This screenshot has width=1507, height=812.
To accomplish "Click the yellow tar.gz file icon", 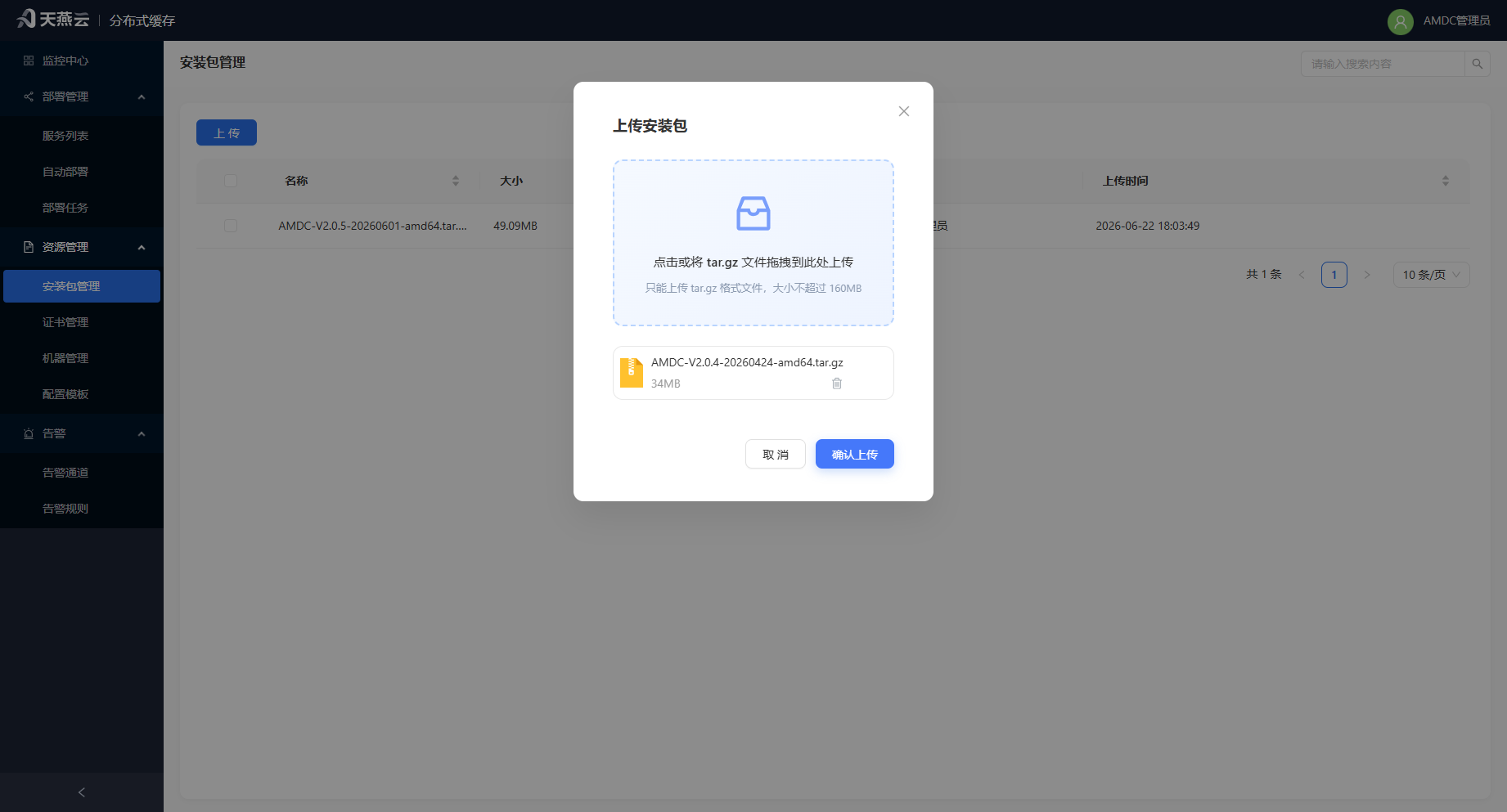I will pos(632,372).
